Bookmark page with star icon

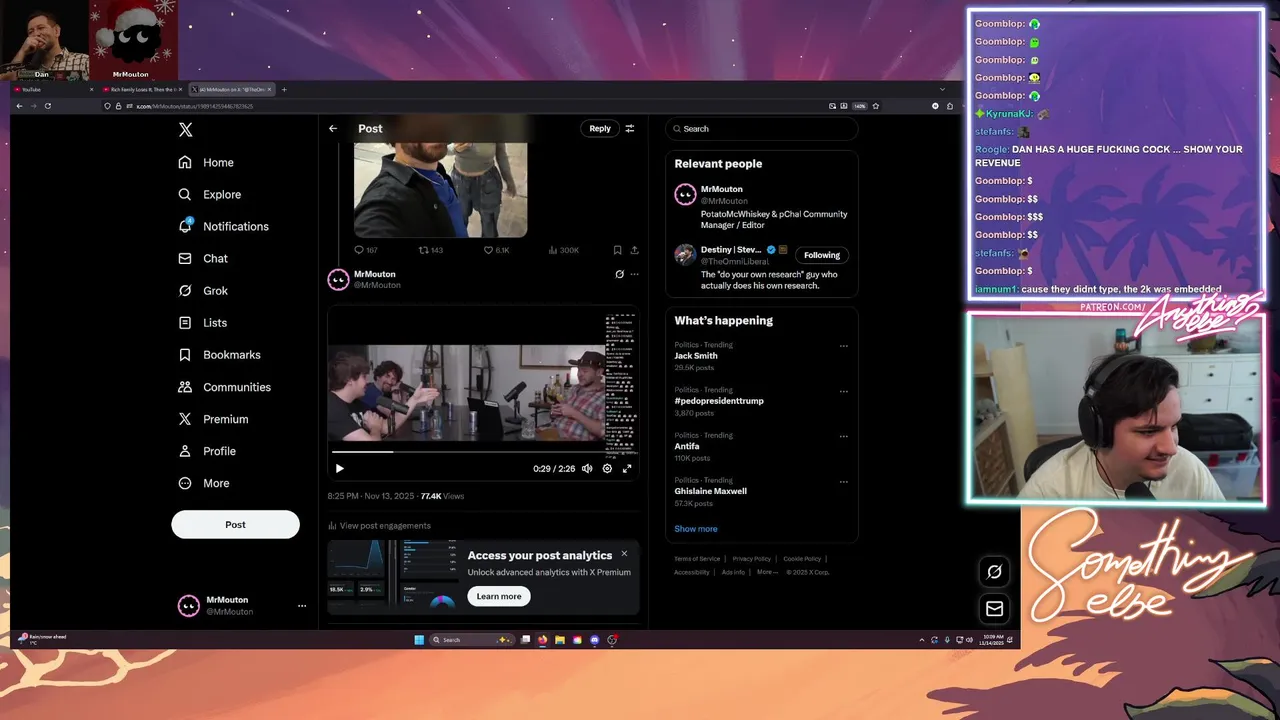click(x=876, y=106)
